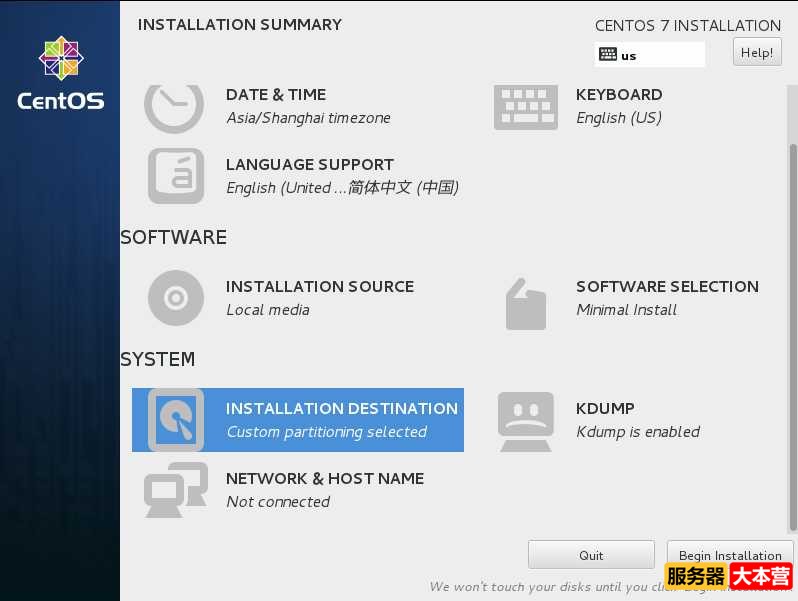Click the Begin Installation button

tap(730, 555)
